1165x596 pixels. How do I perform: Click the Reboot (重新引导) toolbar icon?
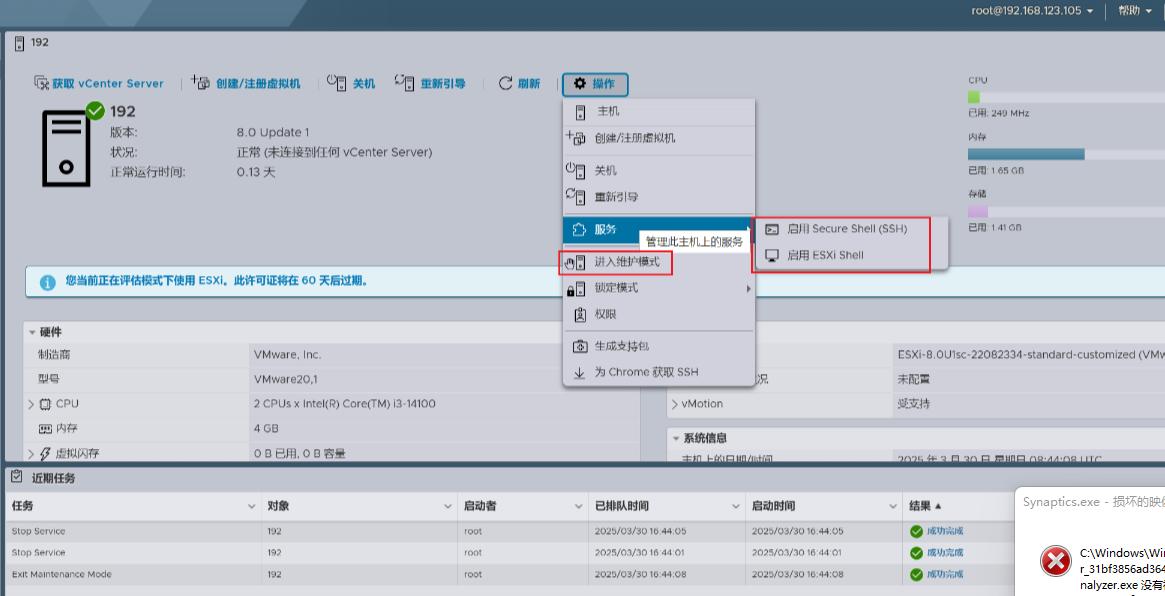[404, 84]
